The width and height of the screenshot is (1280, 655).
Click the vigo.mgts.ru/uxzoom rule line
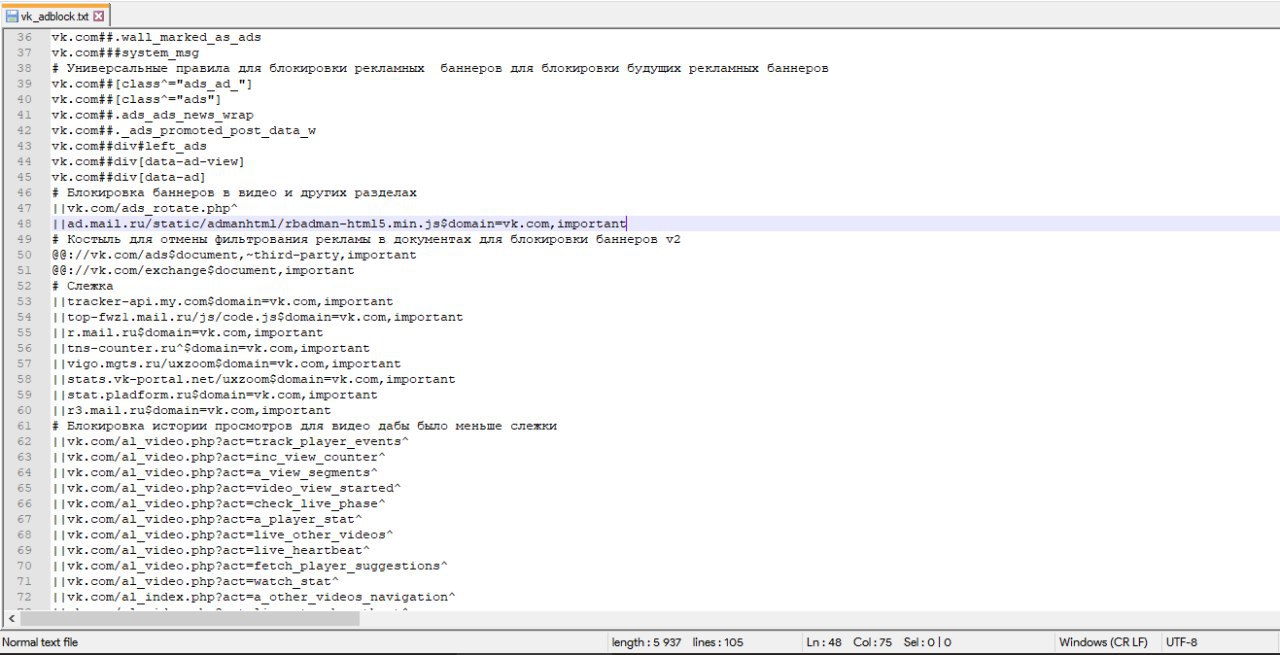pyautogui.click(x=226, y=364)
